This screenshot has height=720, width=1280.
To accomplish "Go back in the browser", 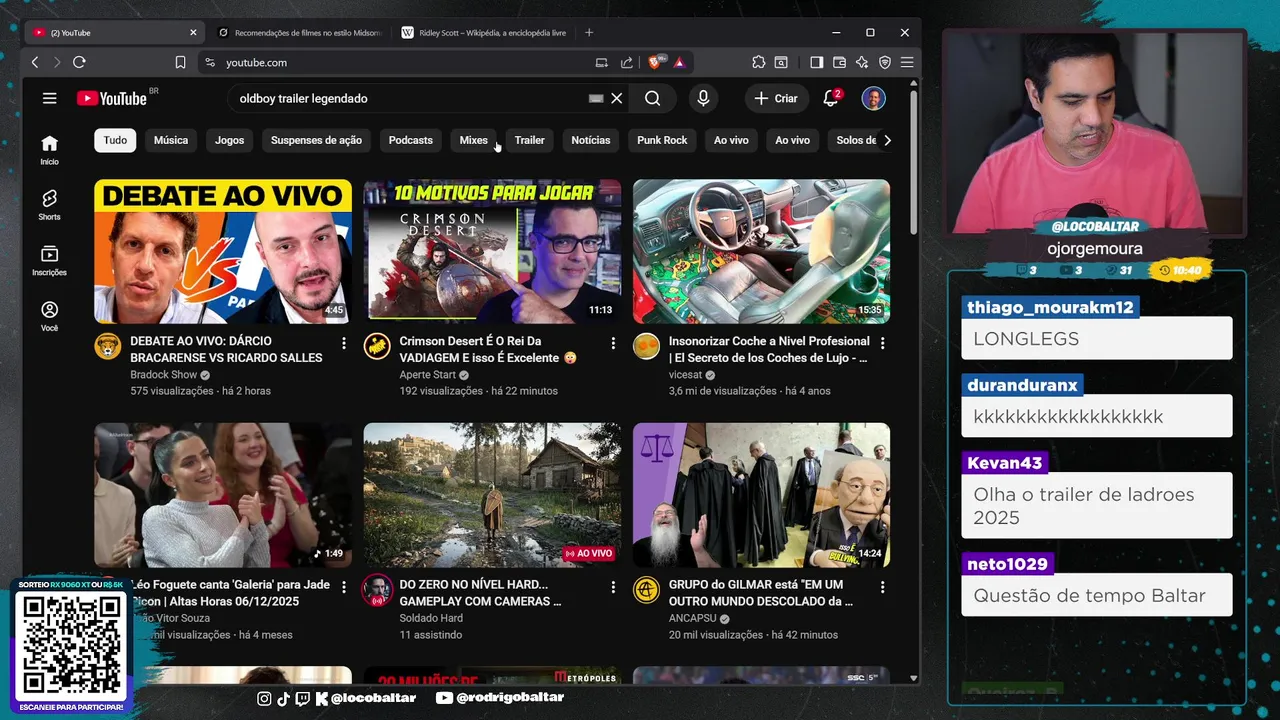I will coord(35,62).
